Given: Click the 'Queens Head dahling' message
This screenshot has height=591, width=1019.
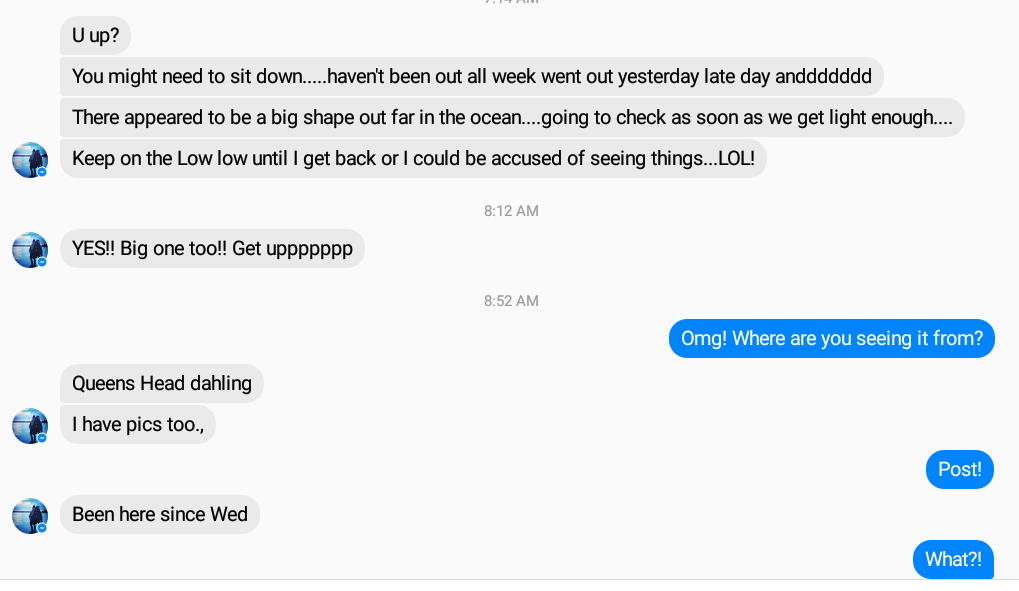Looking at the screenshot, I should pyautogui.click(x=161, y=384).
